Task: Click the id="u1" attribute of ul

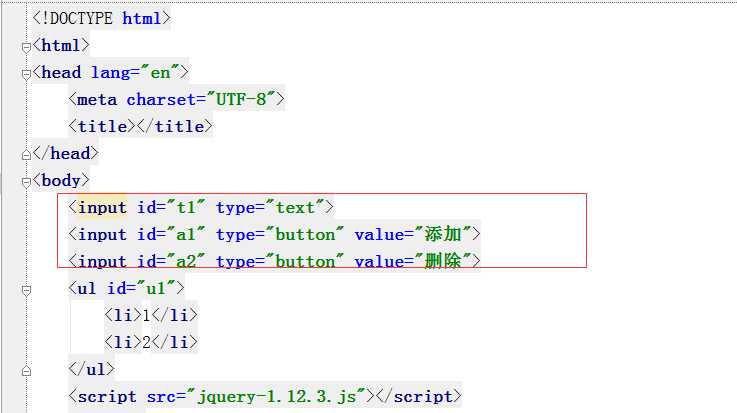Action: (141, 288)
